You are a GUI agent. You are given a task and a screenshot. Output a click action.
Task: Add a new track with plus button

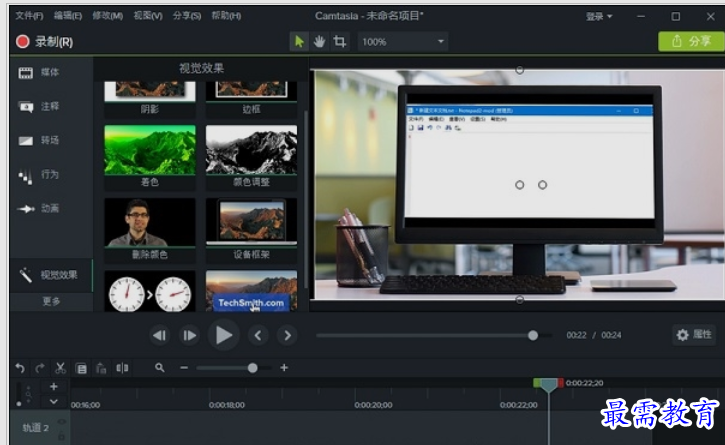(54, 386)
